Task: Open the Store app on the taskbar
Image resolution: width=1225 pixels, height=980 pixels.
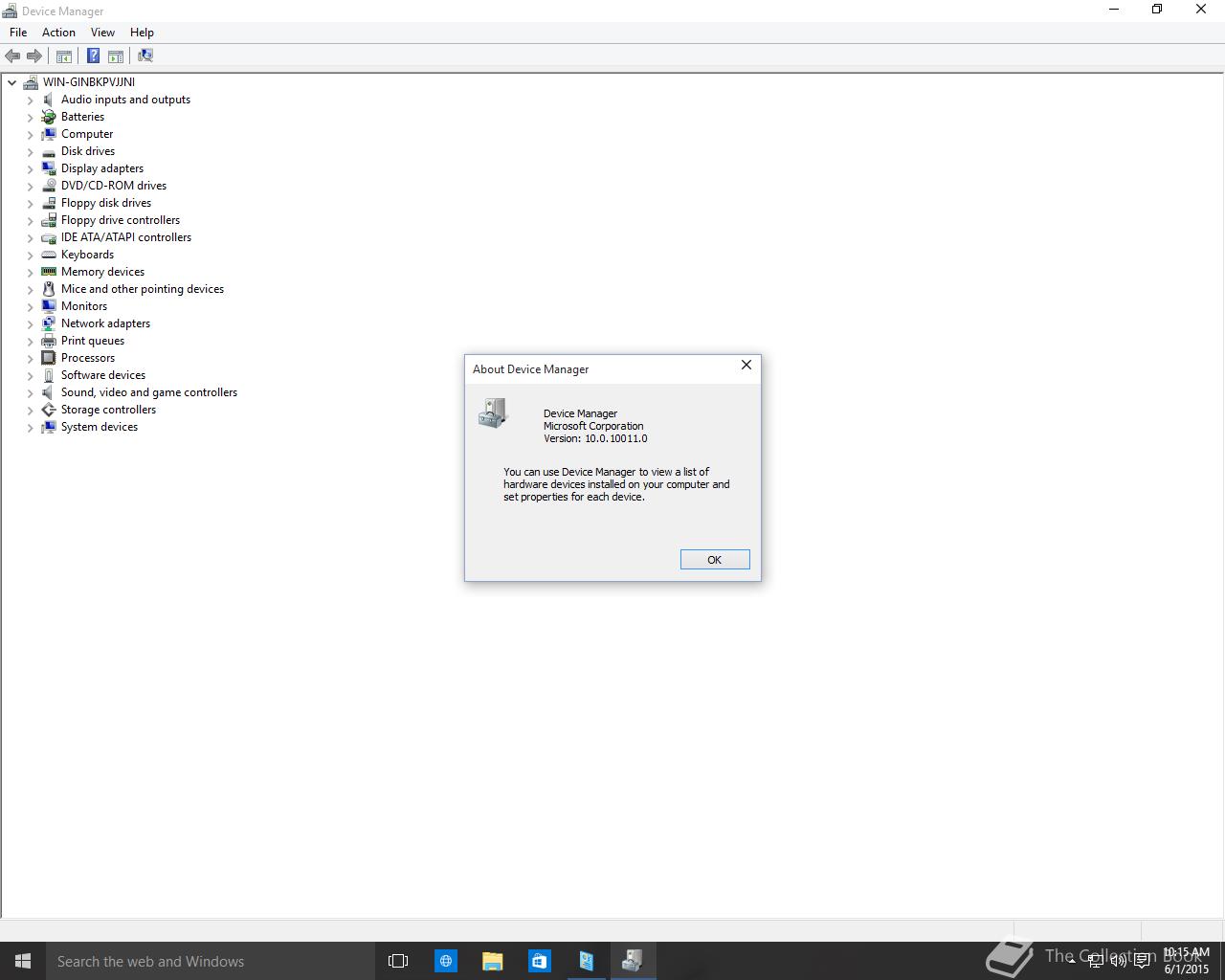Action: (x=539, y=961)
